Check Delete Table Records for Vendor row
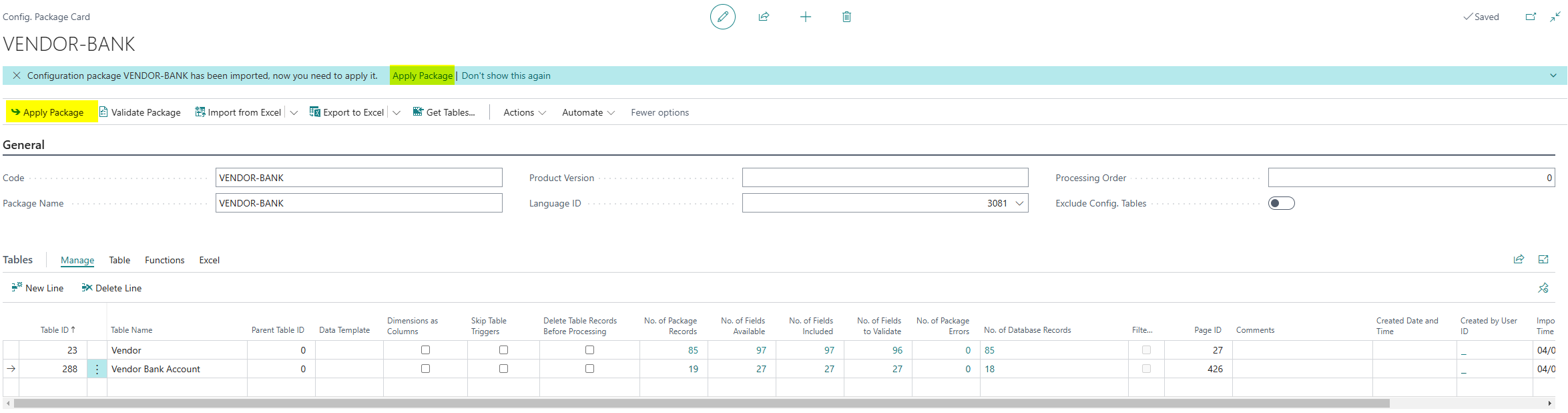This screenshot has height=413, width=1568. coord(589,350)
